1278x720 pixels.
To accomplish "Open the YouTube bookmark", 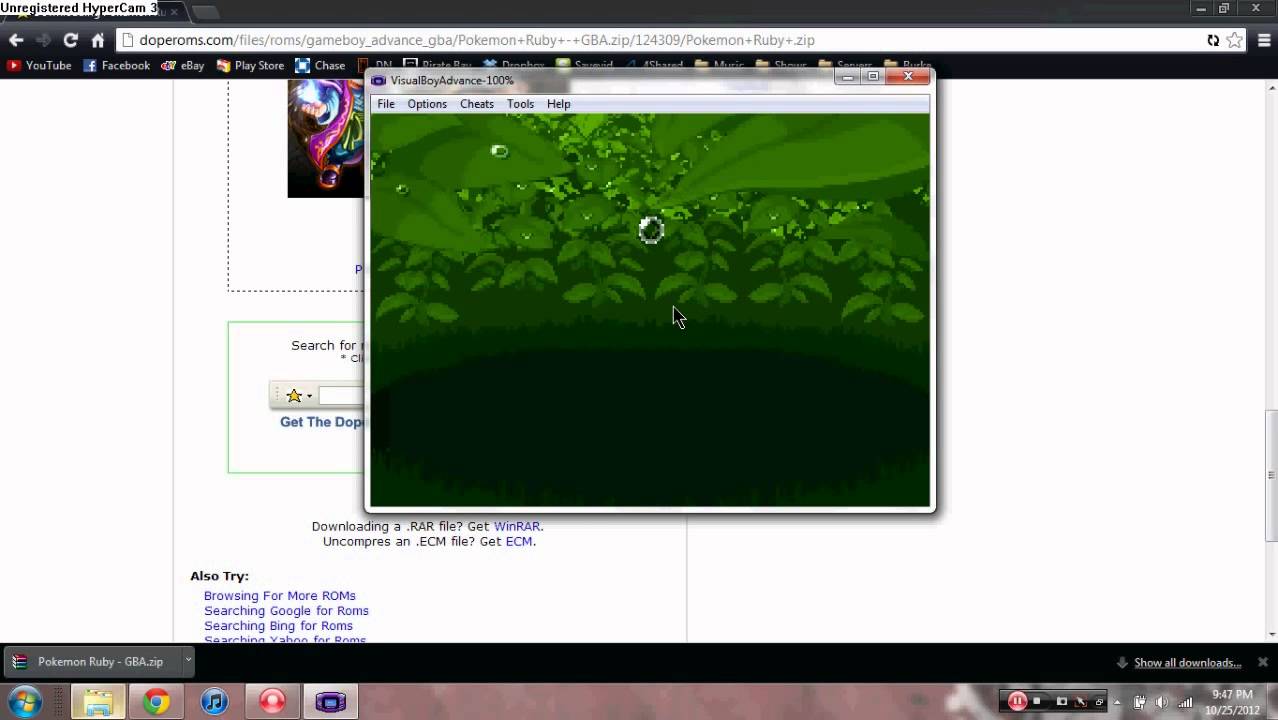I will [39, 65].
